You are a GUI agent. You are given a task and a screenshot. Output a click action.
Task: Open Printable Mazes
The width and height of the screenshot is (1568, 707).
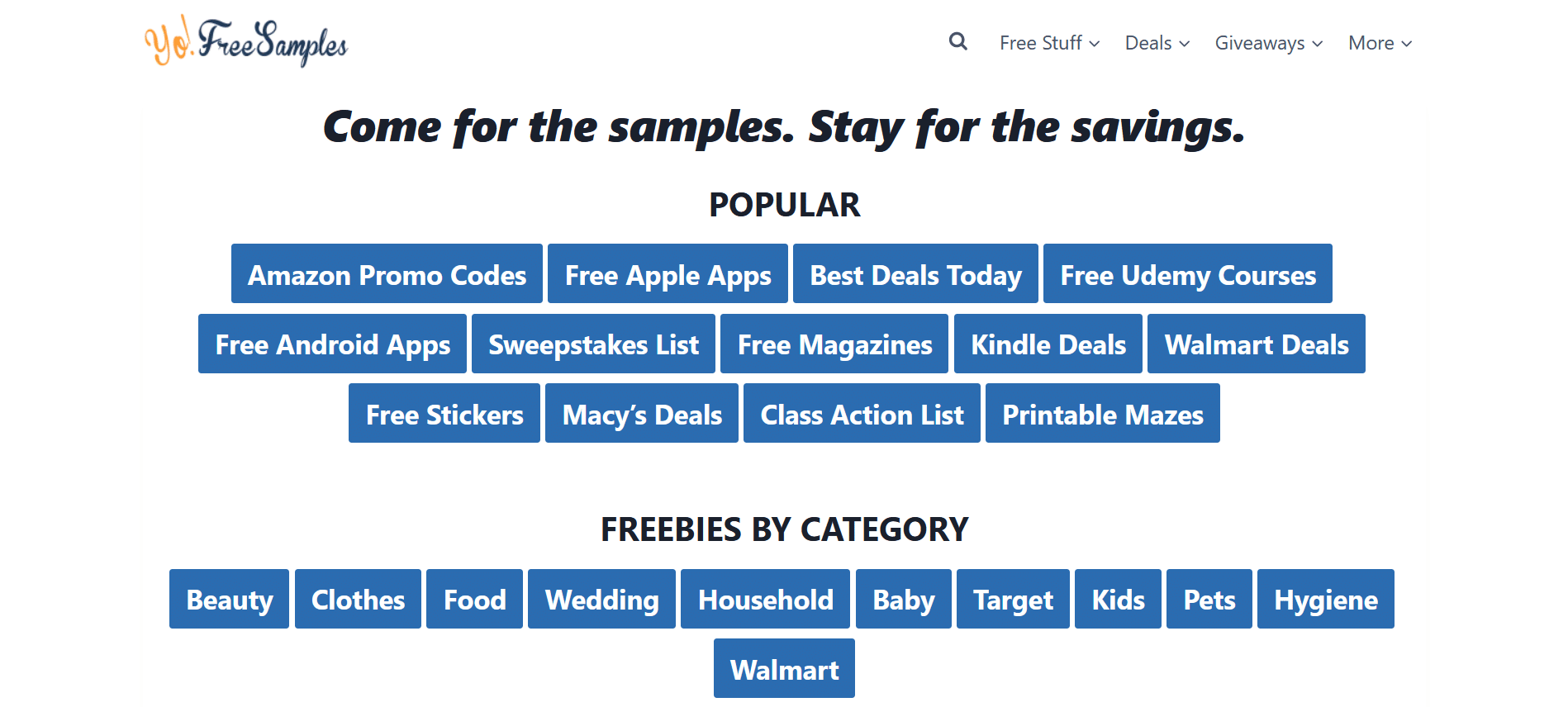pyautogui.click(x=1103, y=413)
